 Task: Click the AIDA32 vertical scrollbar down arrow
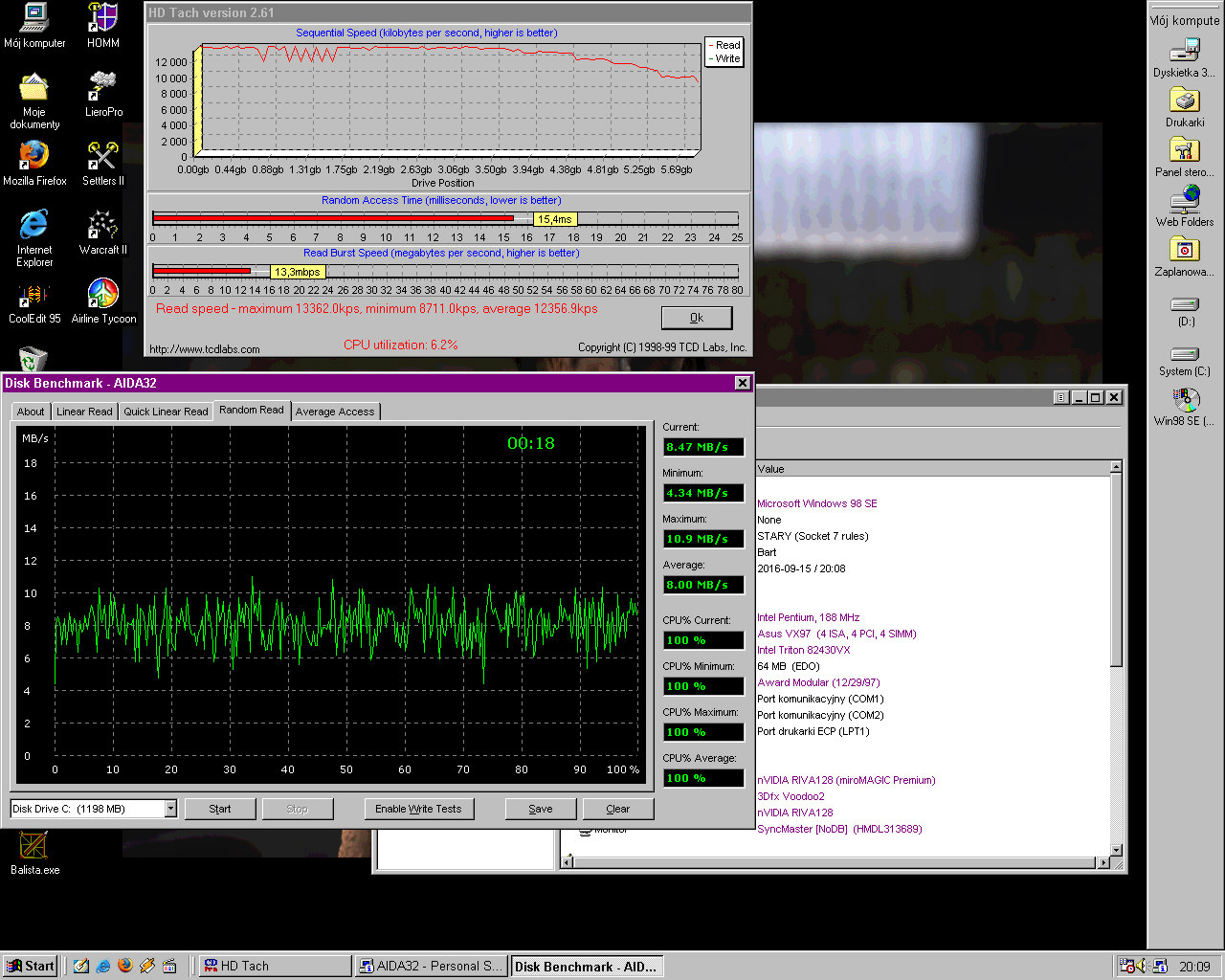point(1116,850)
